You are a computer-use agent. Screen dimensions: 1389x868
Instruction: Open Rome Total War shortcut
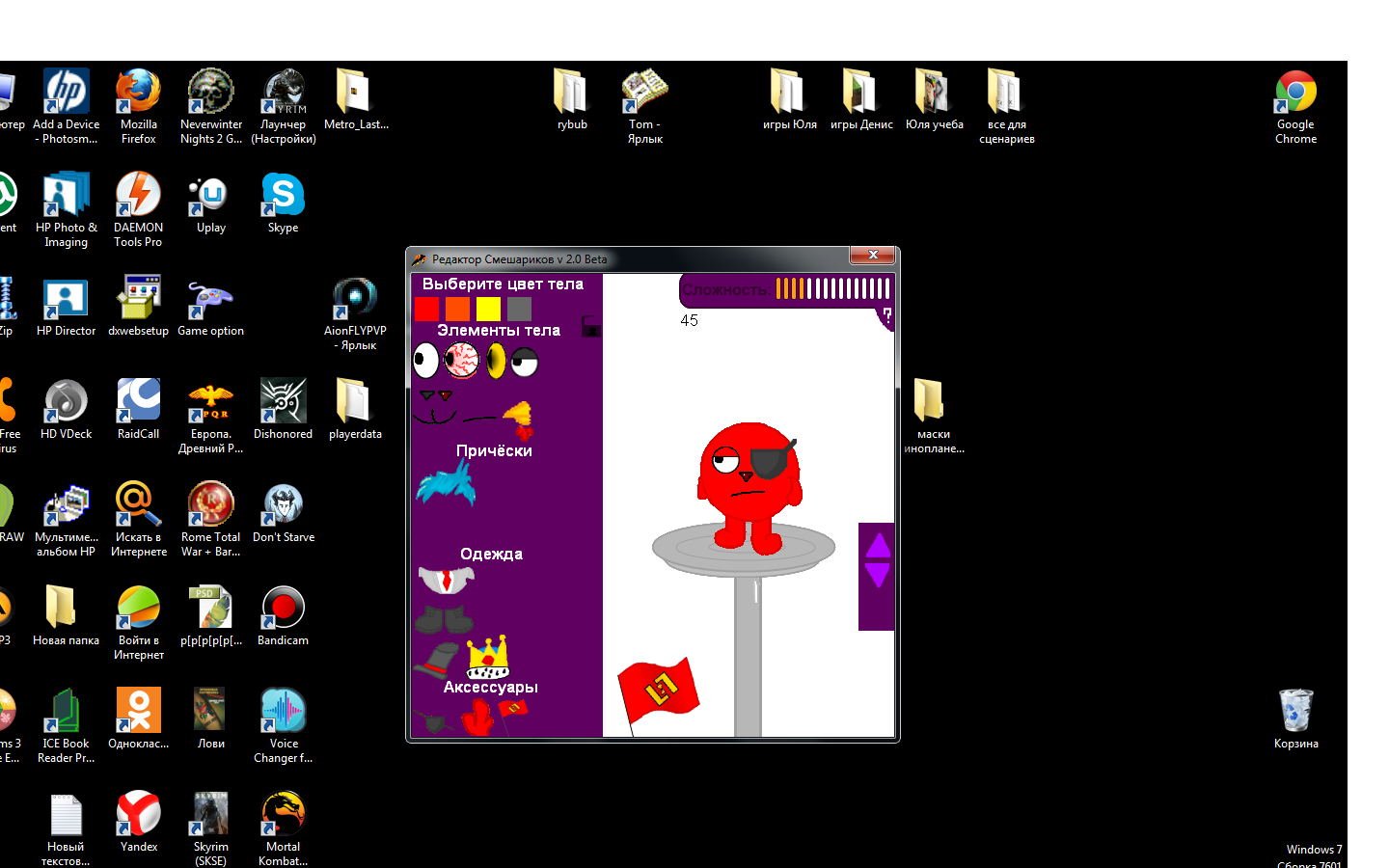[210, 519]
